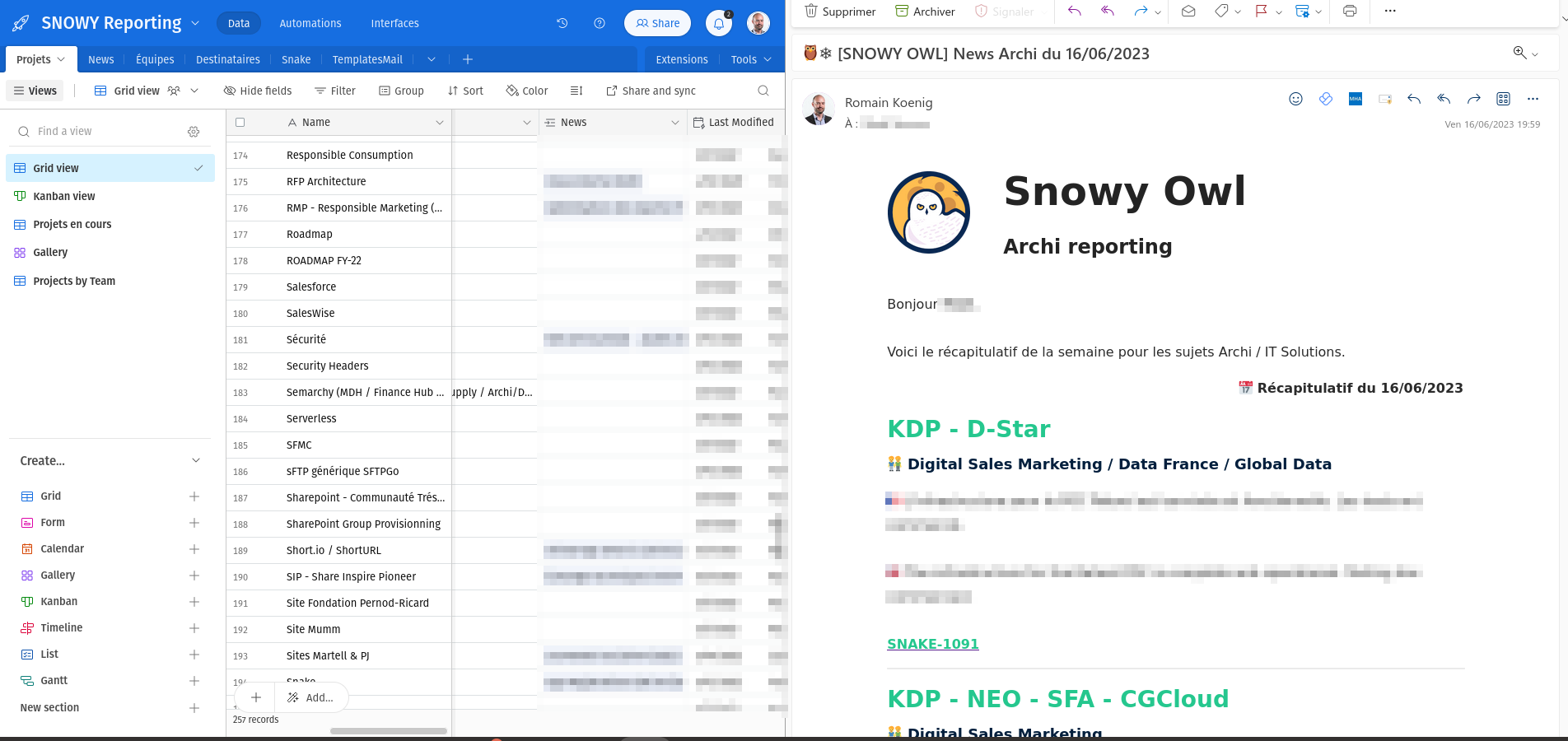Select the Kanban view in the views list
Viewport: 1568px width, 741px height.
110,196
